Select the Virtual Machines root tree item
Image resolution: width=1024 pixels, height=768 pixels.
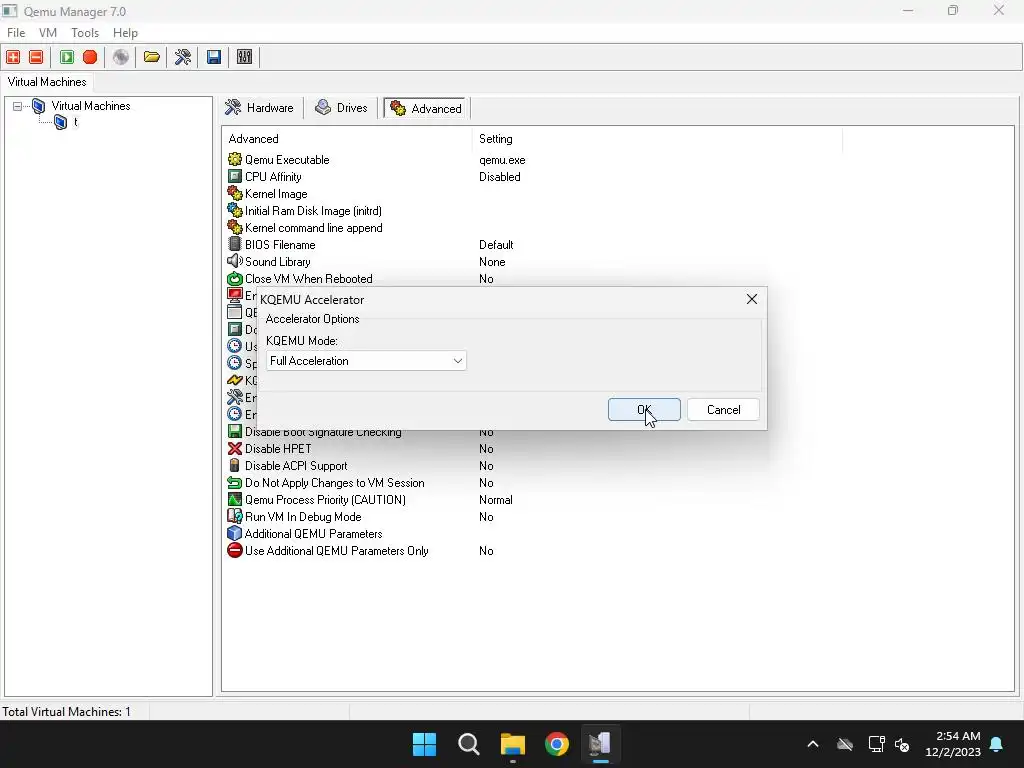[91, 106]
